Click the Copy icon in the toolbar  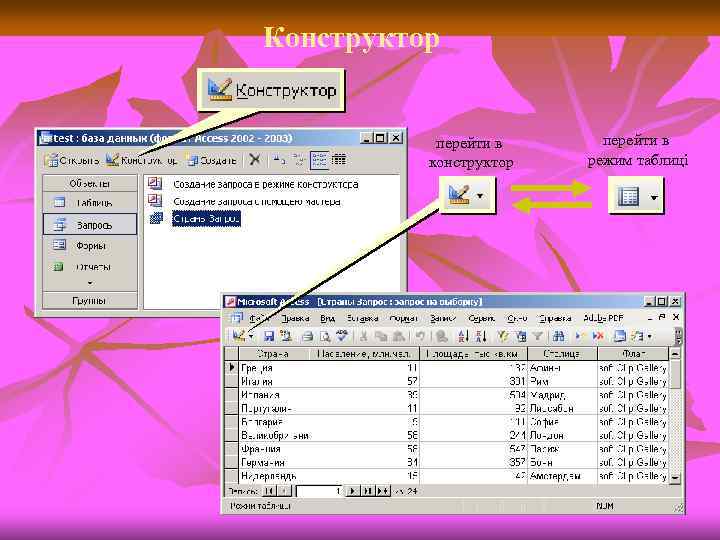381,336
